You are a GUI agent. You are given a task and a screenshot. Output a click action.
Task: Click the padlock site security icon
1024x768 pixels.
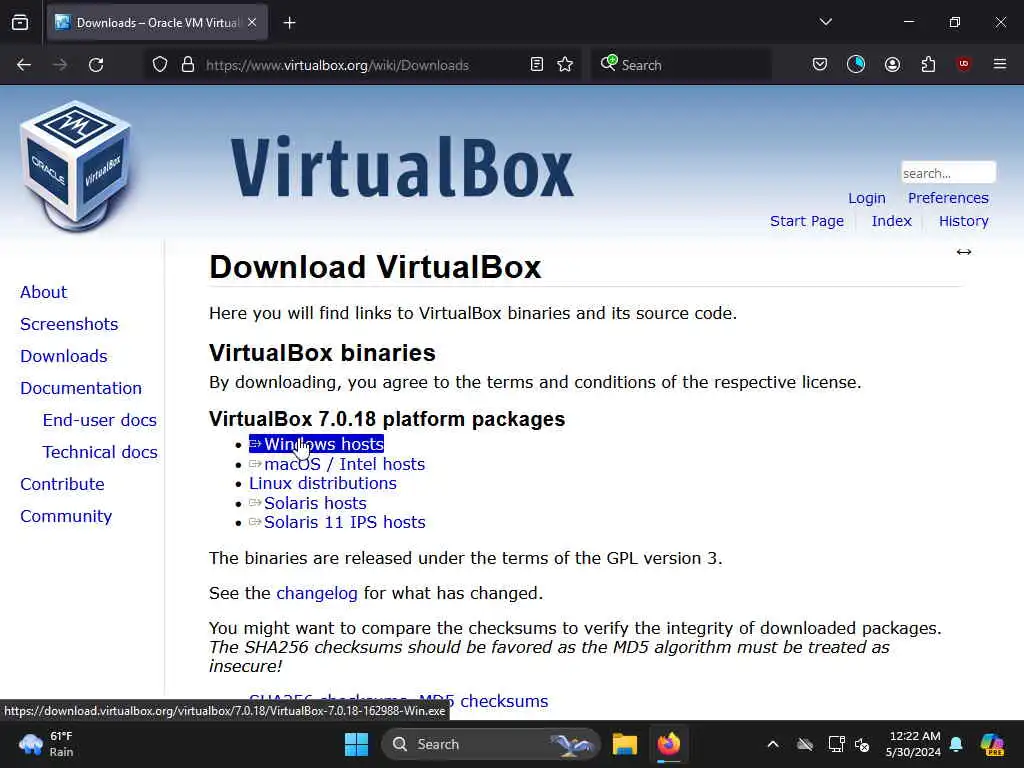point(188,65)
